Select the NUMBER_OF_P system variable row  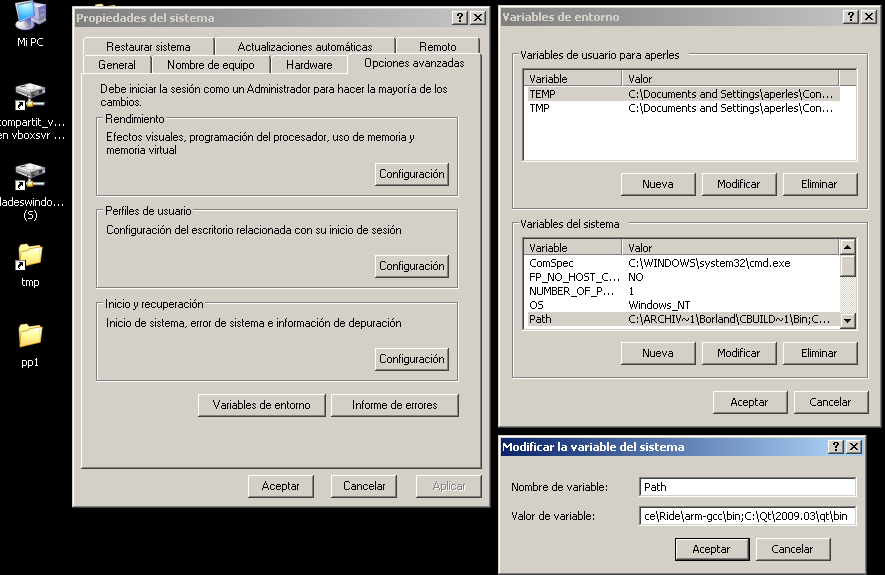pos(683,291)
